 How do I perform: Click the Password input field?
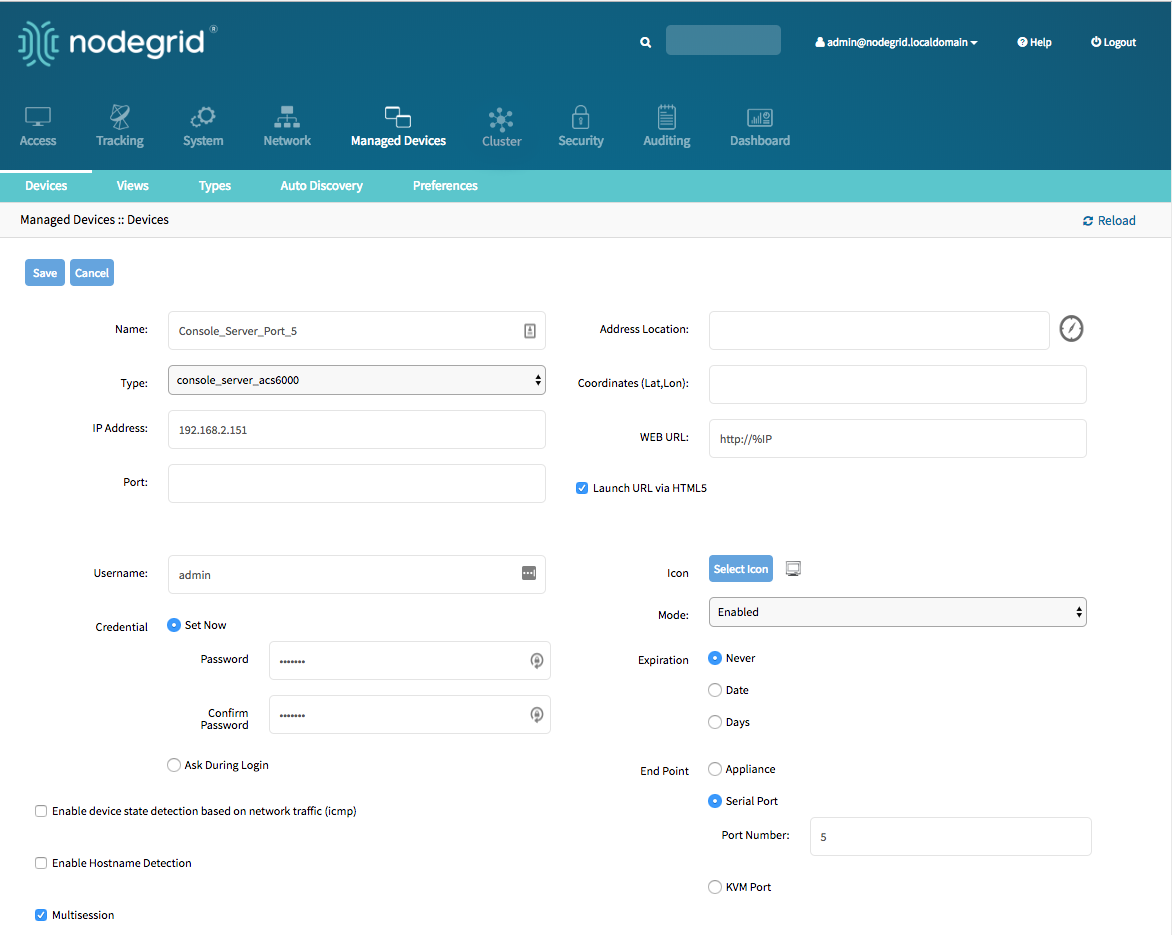click(x=410, y=661)
